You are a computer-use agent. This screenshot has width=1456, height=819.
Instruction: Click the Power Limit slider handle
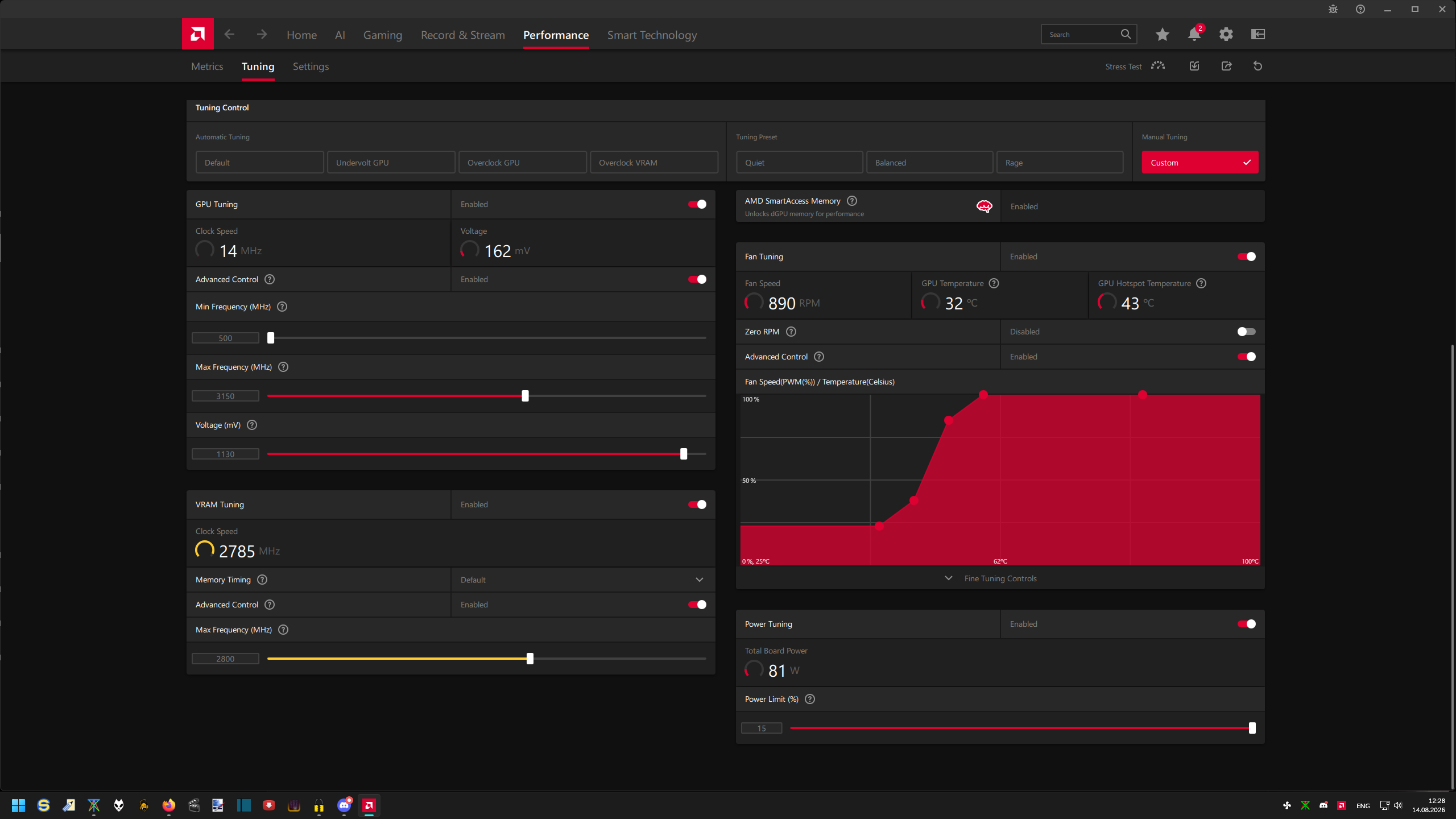1252,728
